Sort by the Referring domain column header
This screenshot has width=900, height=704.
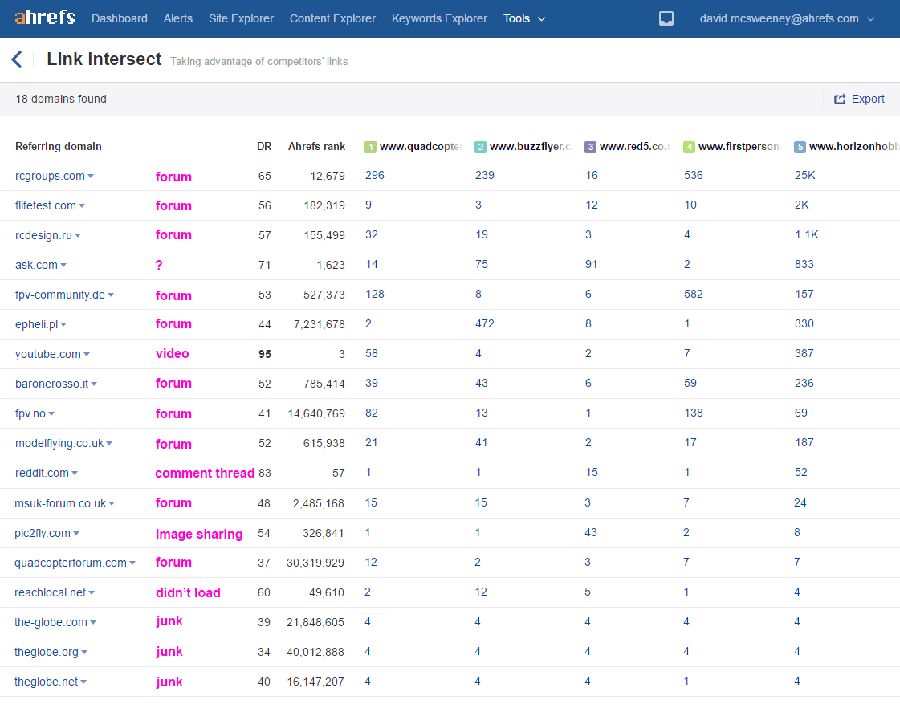click(59, 147)
